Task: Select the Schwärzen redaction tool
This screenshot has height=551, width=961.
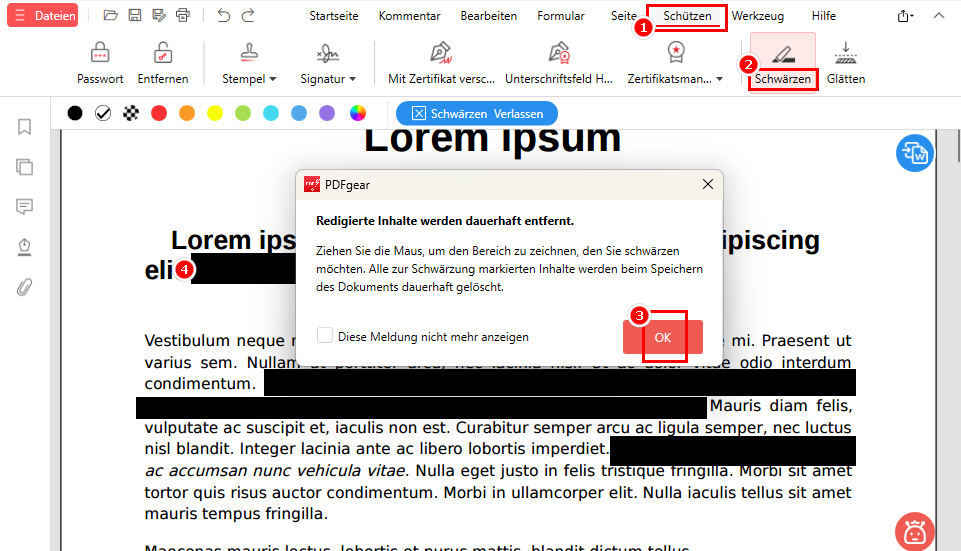Action: pos(783,63)
